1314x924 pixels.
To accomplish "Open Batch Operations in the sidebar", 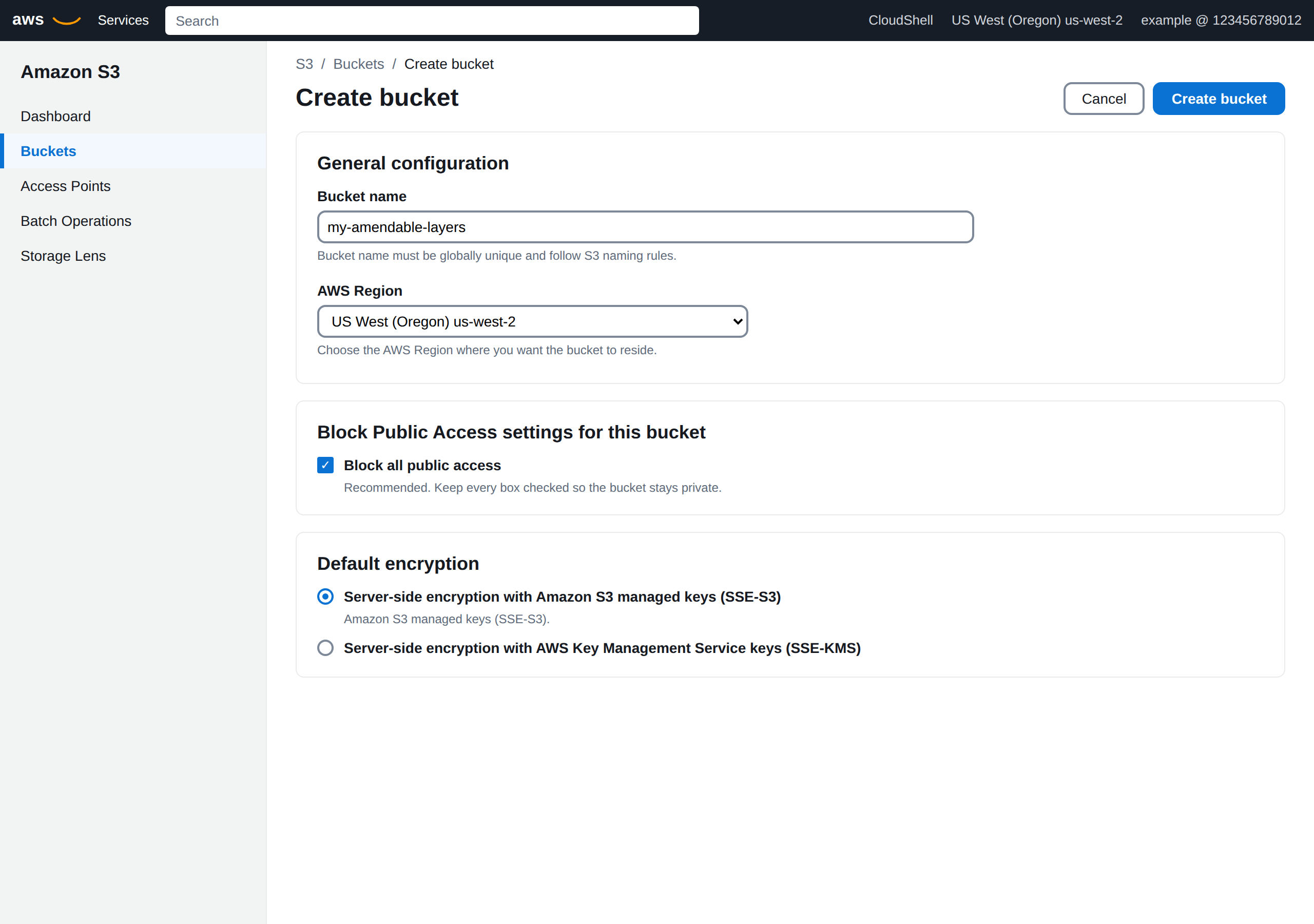I will (133, 221).
